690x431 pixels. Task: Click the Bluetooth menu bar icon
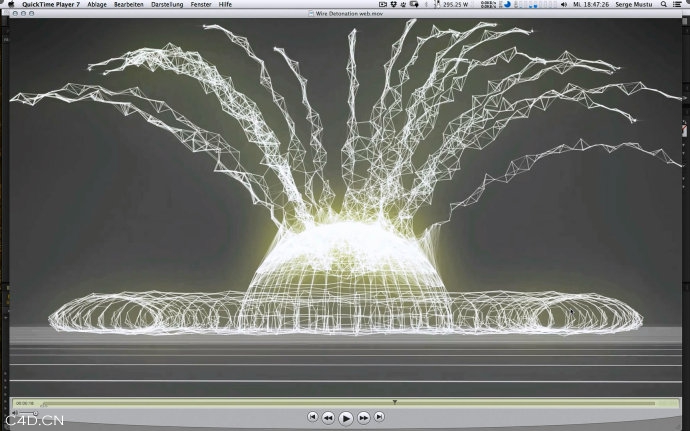point(426,4)
